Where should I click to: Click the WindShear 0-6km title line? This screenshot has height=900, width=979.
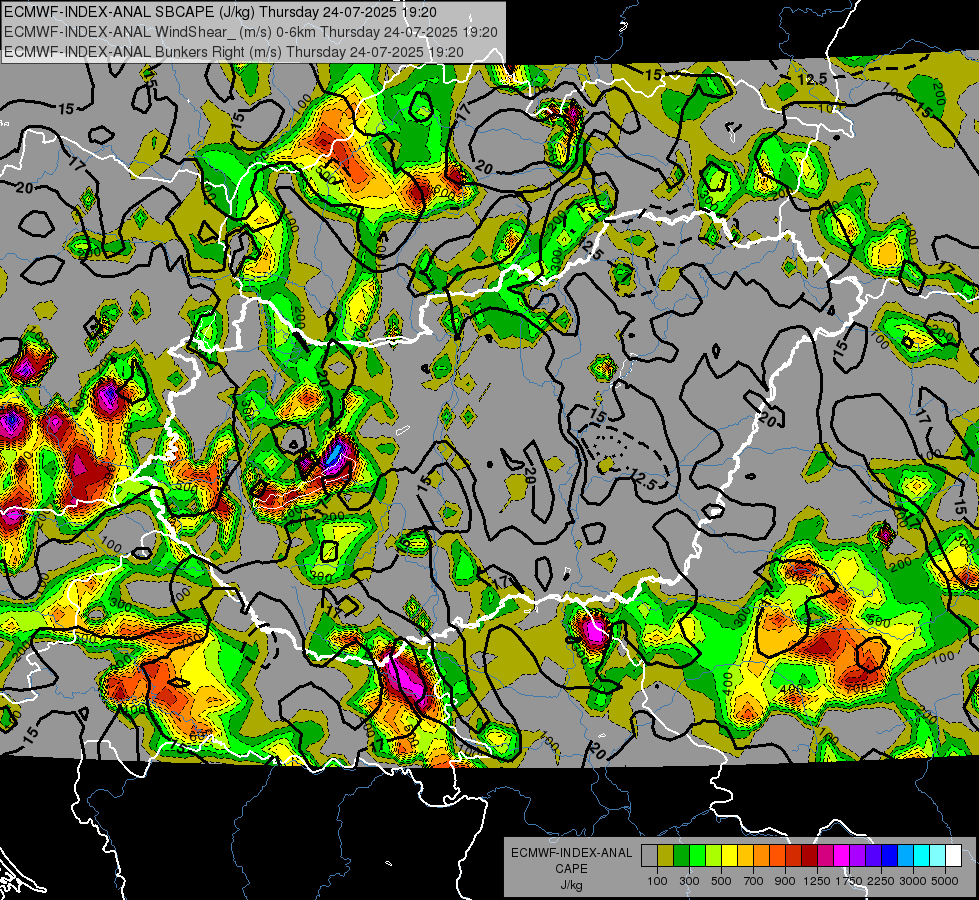(250, 32)
